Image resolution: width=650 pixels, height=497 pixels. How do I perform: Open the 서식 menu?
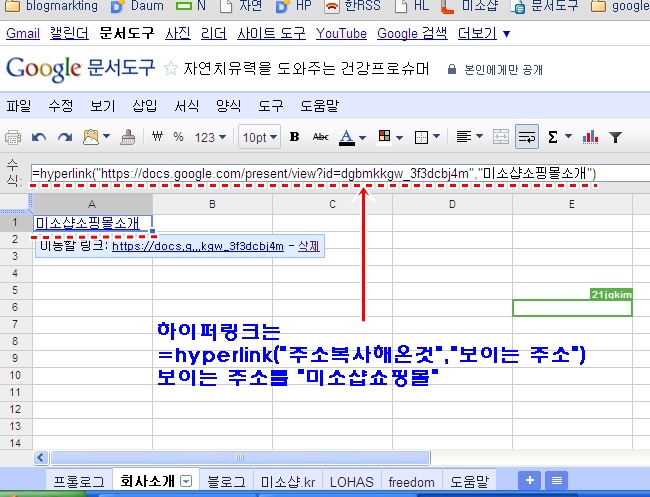(186, 106)
